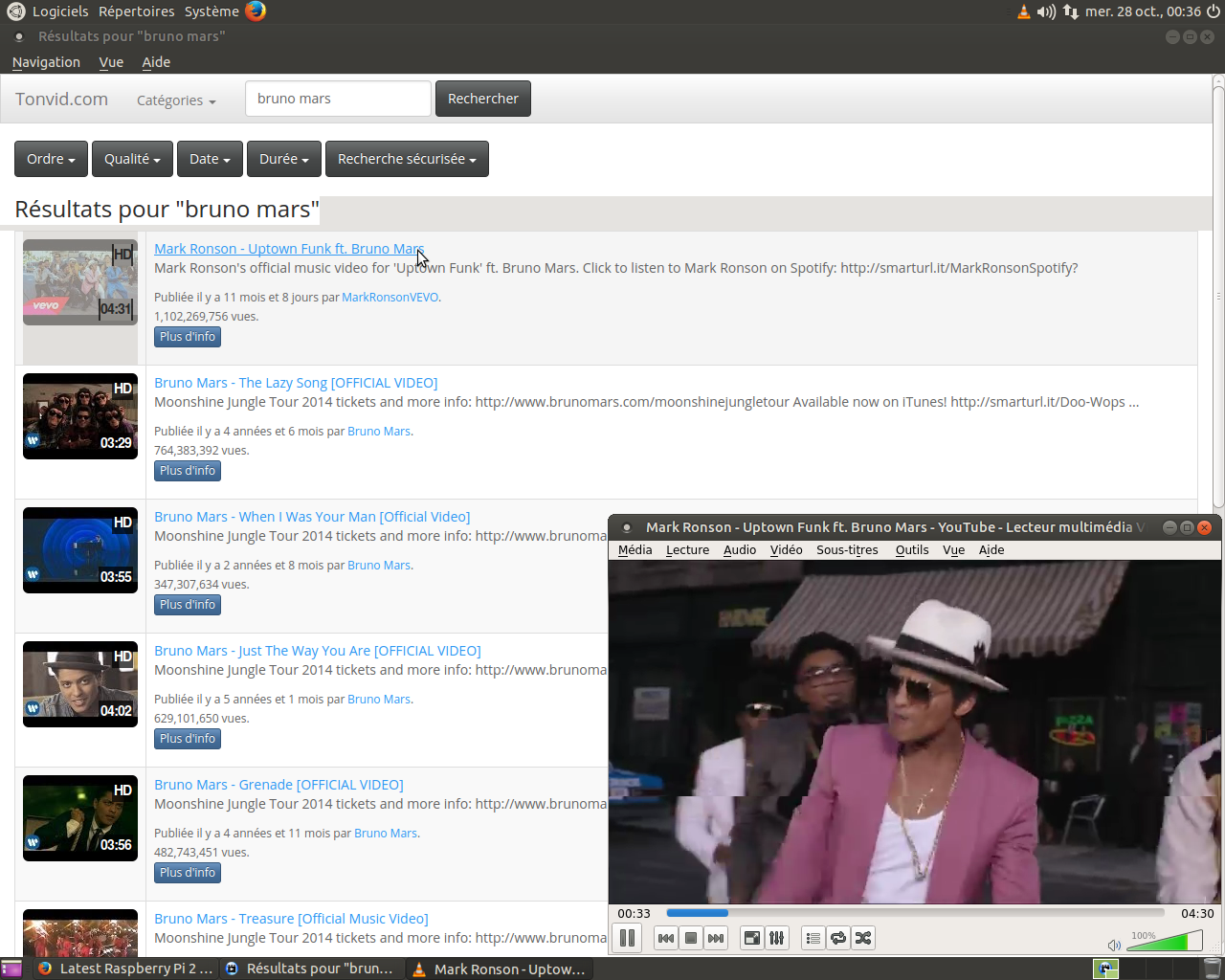Open Répertoires menu in top panel
This screenshot has height=980, width=1225.
137,11
